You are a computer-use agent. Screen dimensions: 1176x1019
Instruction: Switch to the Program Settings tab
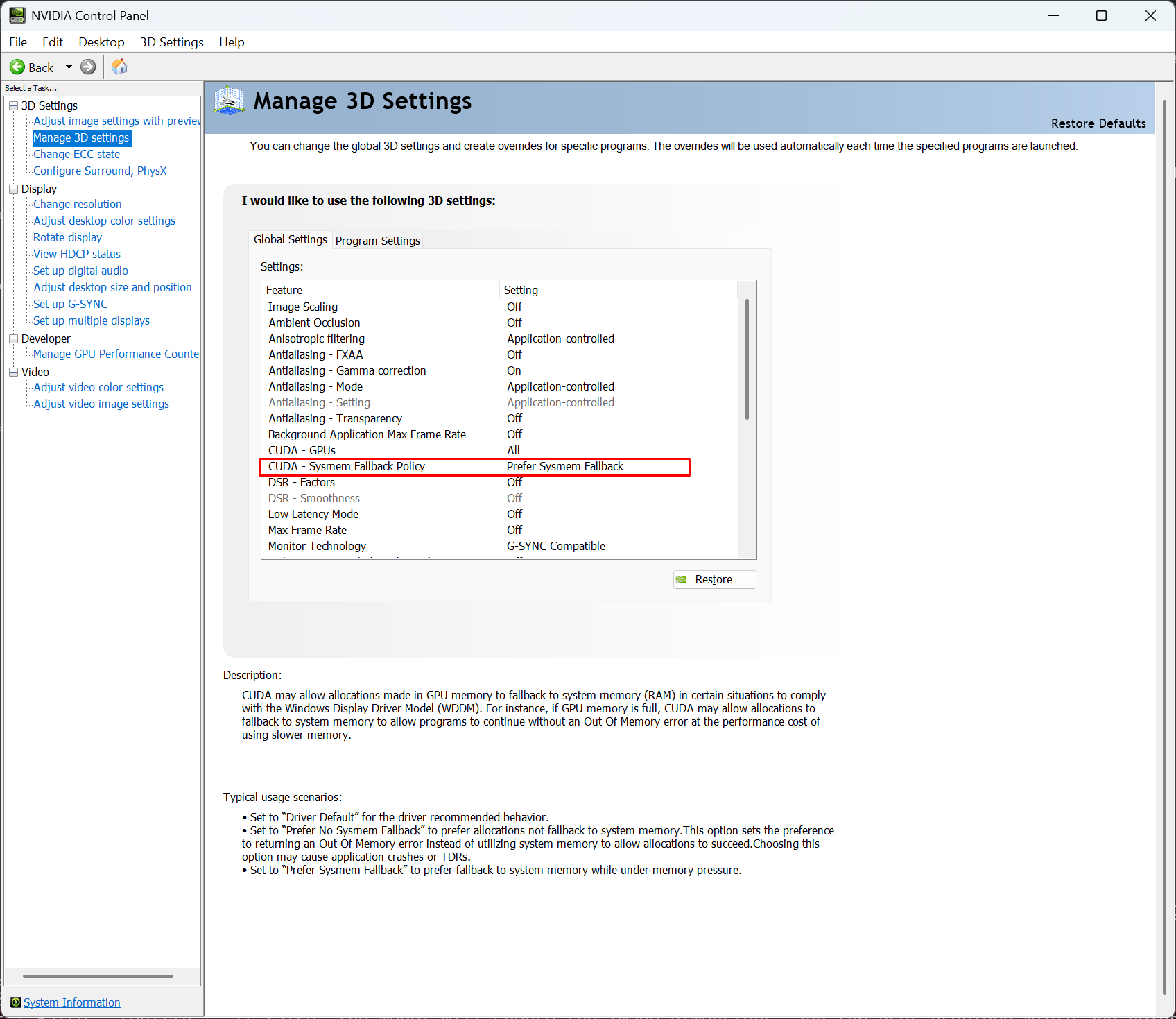click(378, 241)
